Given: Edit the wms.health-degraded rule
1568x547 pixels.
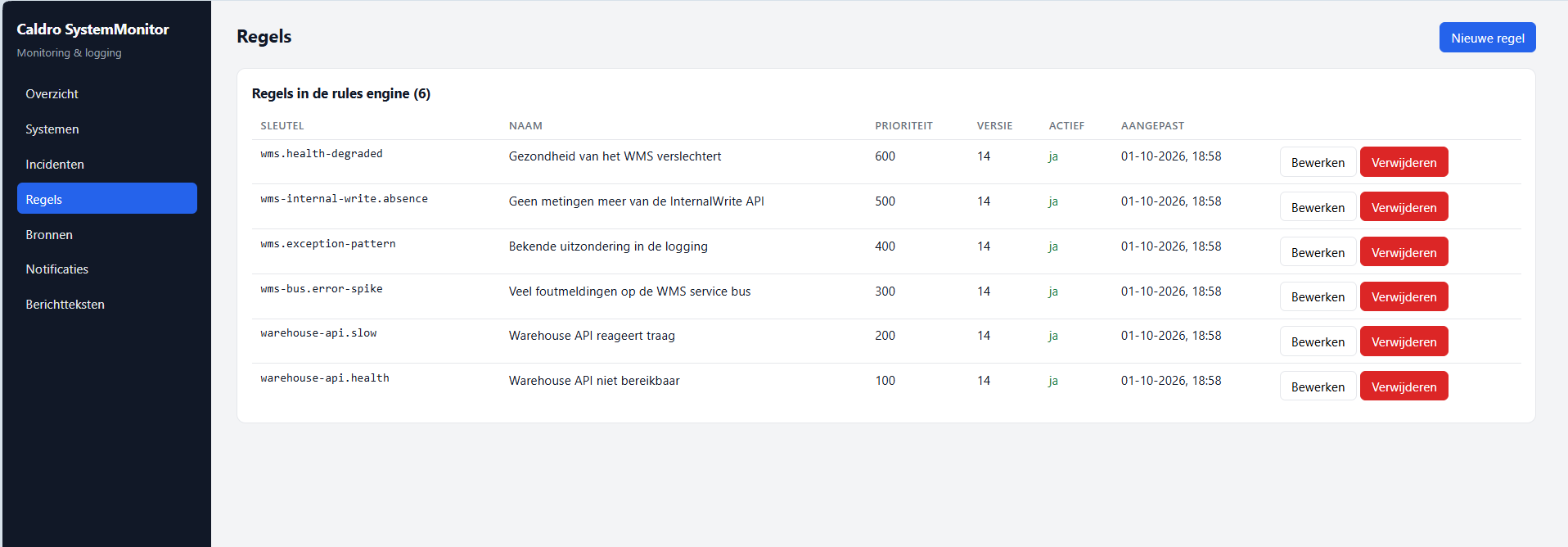Looking at the screenshot, I should pos(1318,162).
